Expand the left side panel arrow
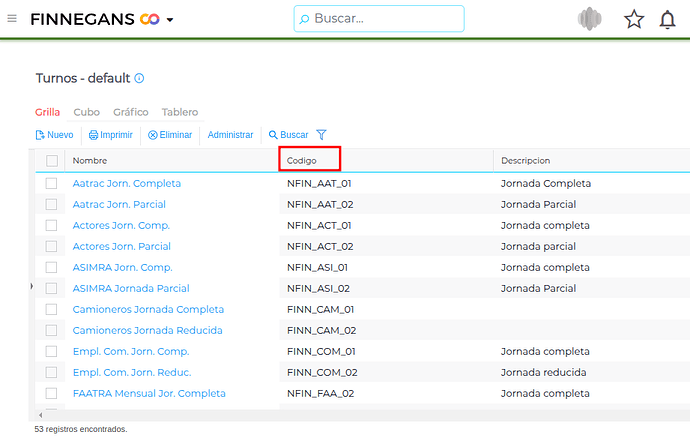690x437 pixels. (x=32, y=286)
